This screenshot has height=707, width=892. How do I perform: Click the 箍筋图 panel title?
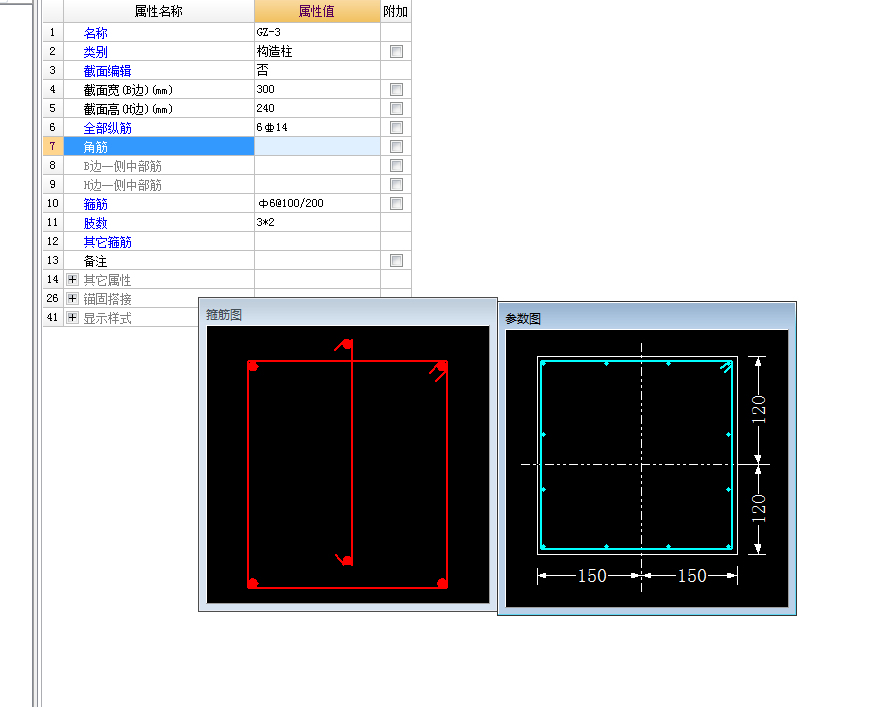point(224,315)
